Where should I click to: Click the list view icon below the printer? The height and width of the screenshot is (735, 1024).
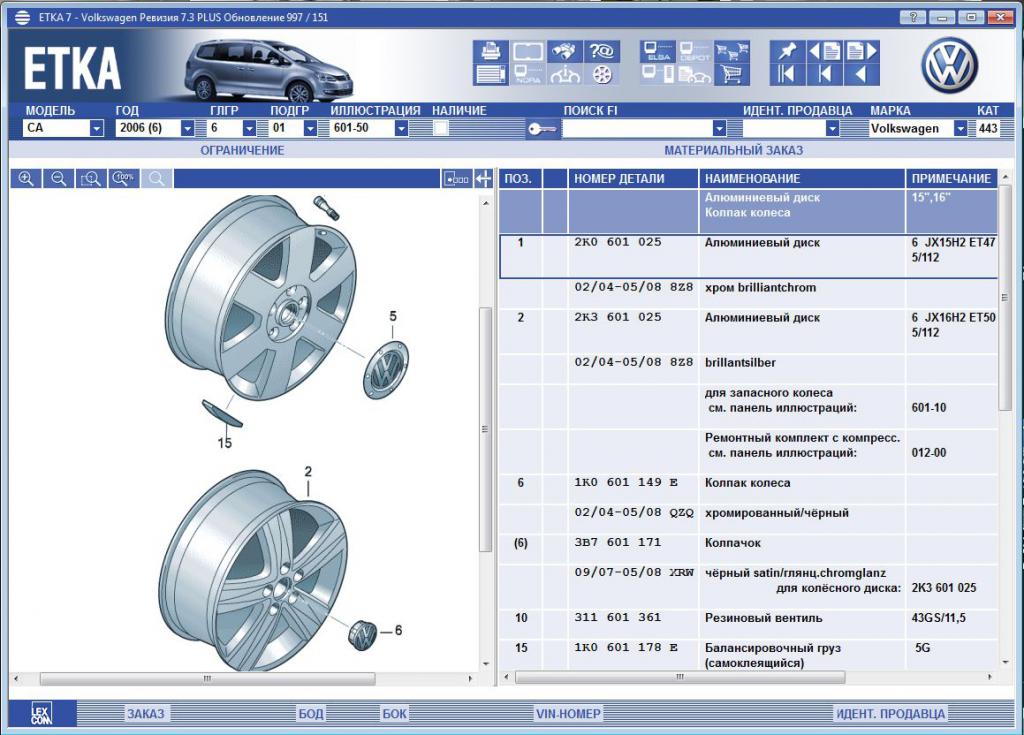490,74
